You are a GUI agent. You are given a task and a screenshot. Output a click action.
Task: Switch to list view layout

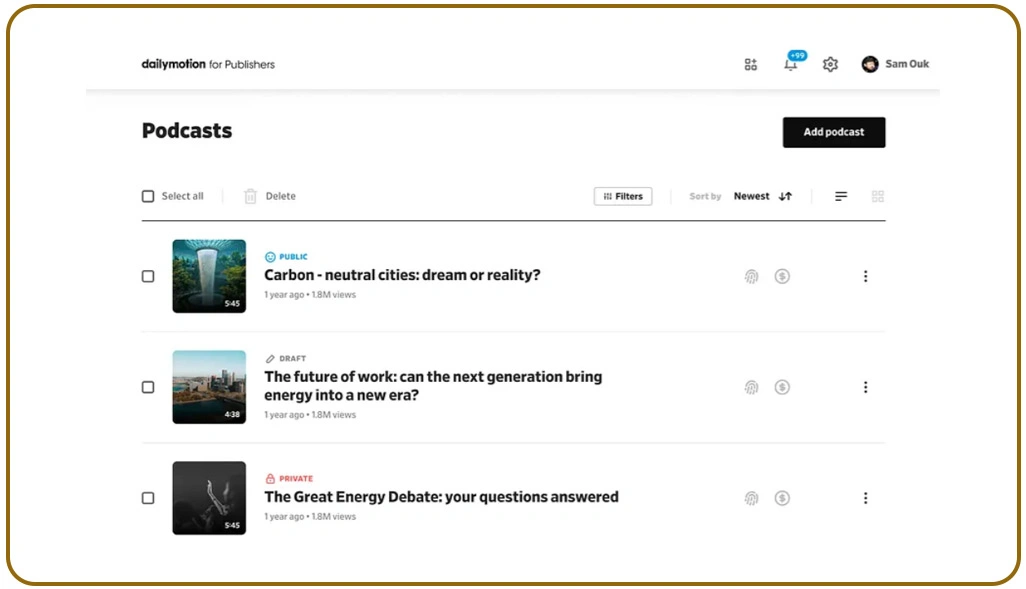pos(840,196)
